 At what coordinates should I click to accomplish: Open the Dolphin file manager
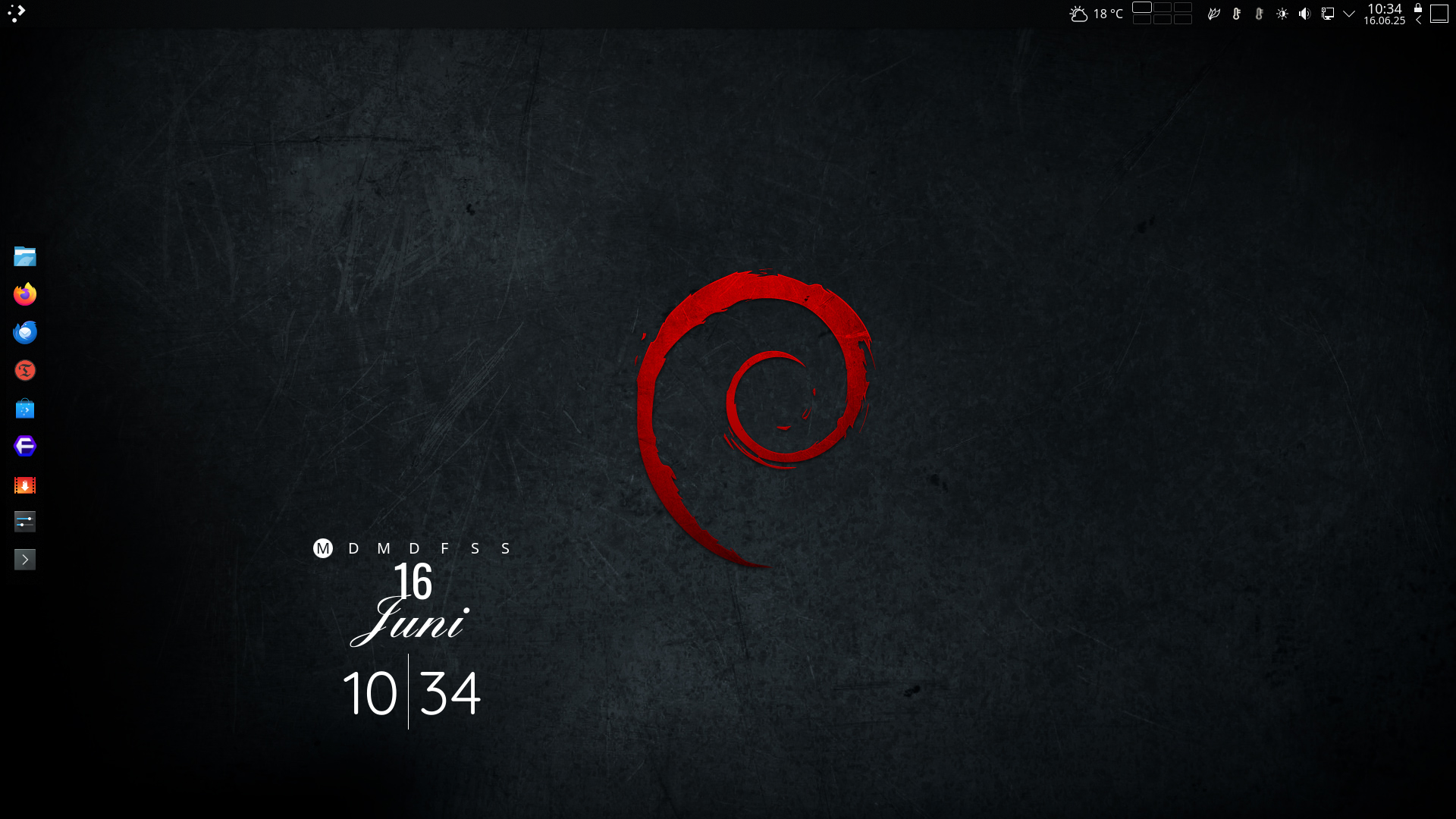pyautogui.click(x=25, y=256)
